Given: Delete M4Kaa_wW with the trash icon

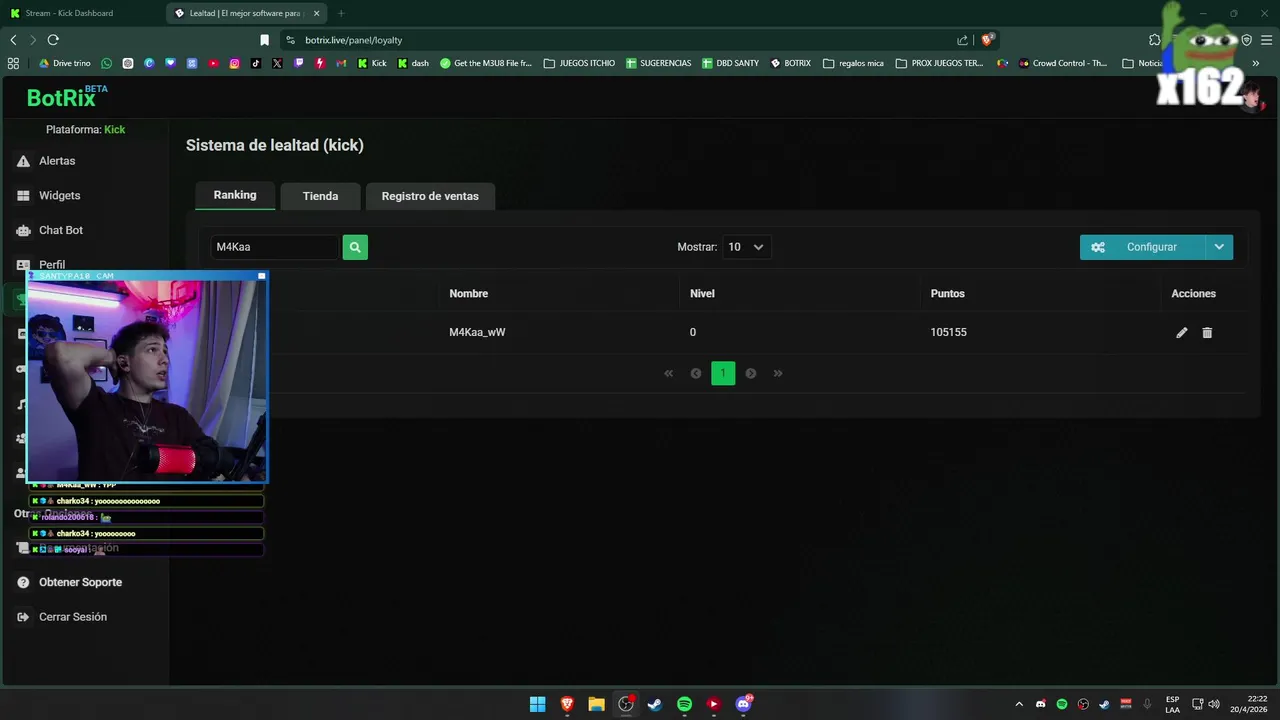Looking at the screenshot, I should [1207, 333].
